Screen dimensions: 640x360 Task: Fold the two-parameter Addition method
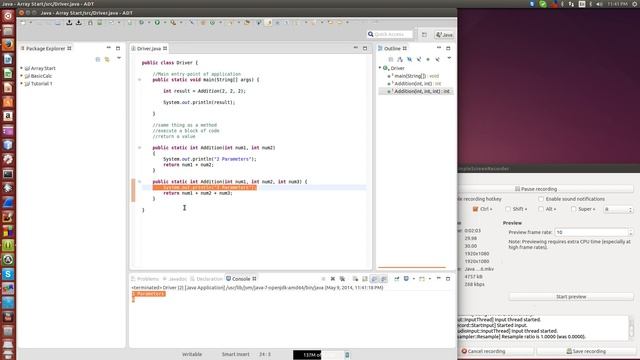[x=140, y=148]
